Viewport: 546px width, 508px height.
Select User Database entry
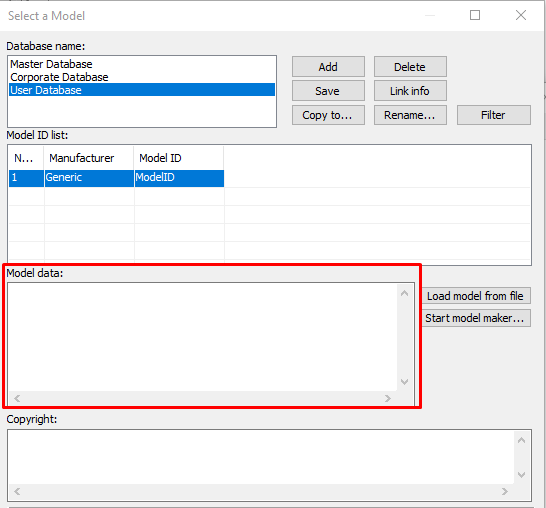click(142, 90)
